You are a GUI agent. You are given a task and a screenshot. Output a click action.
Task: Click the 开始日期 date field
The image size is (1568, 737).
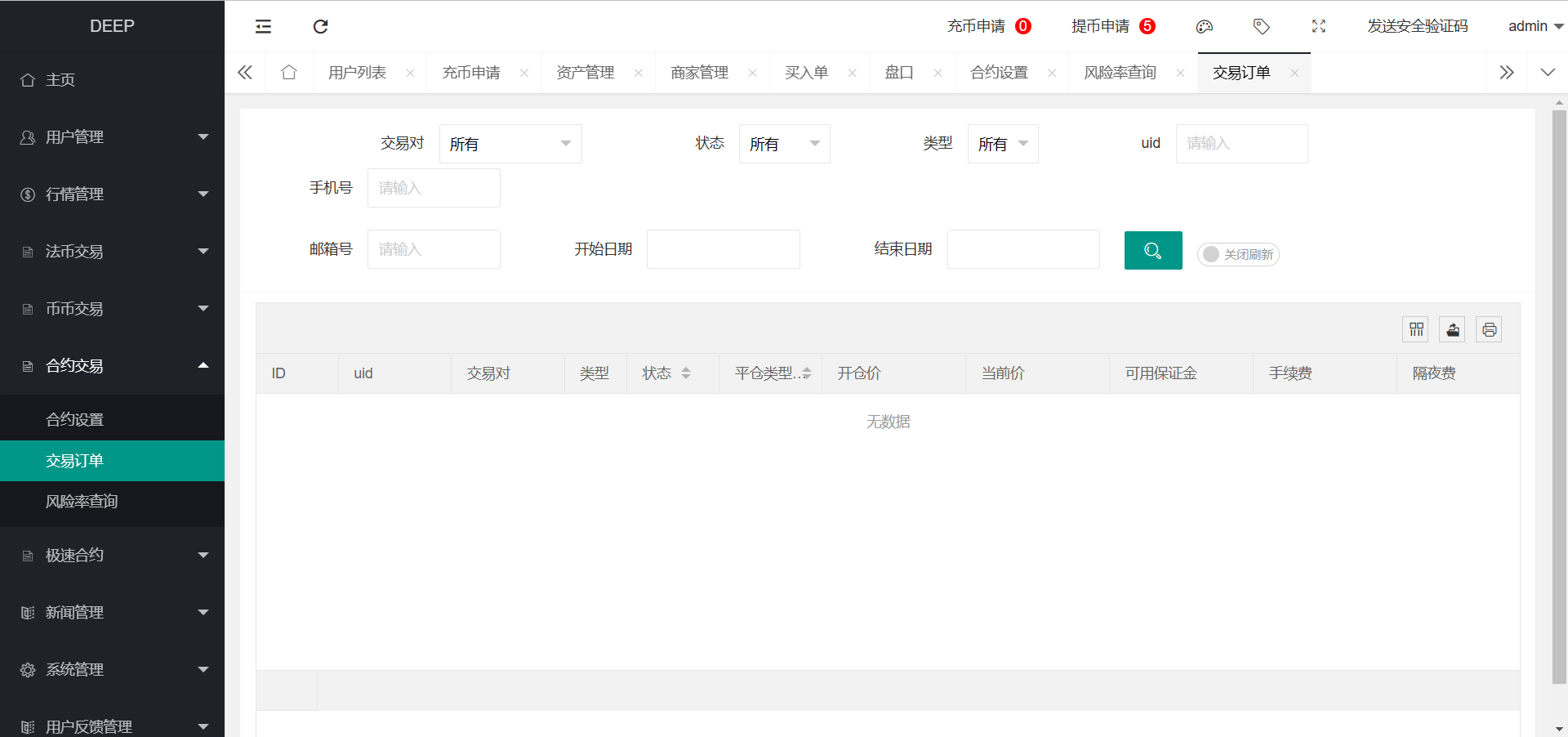(x=723, y=249)
